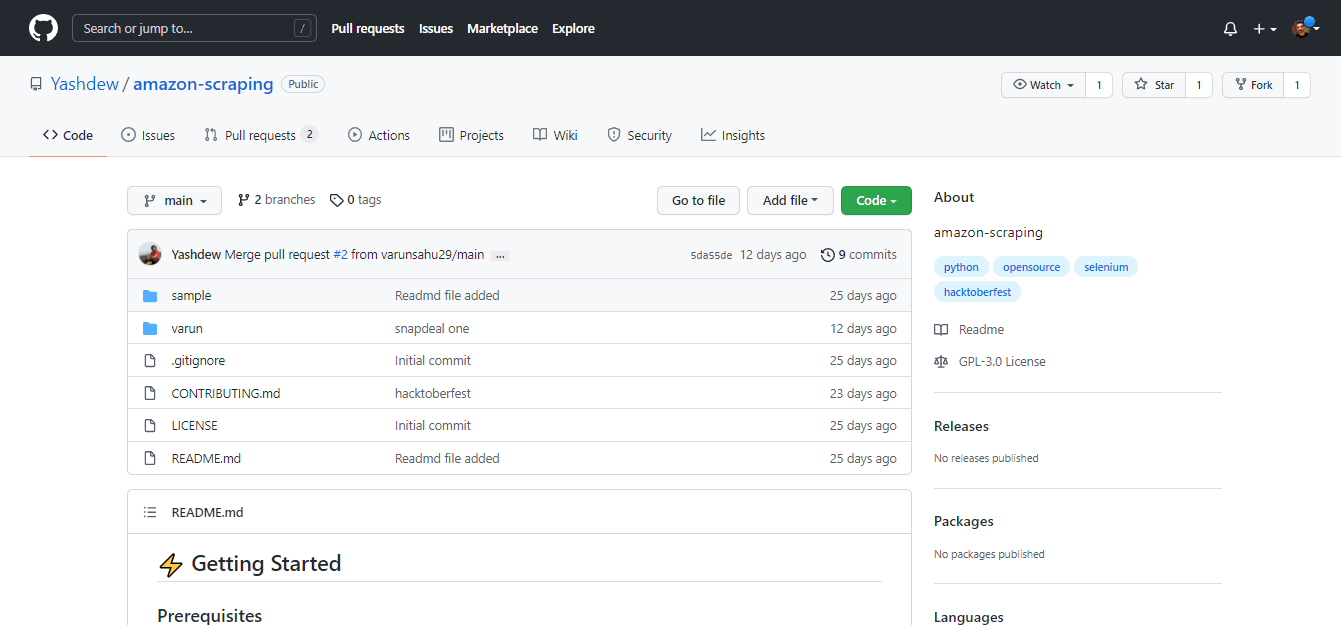Open the Insights tab
This screenshot has width=1341, height=625.
pyautogui.click(x=733, y=135)
